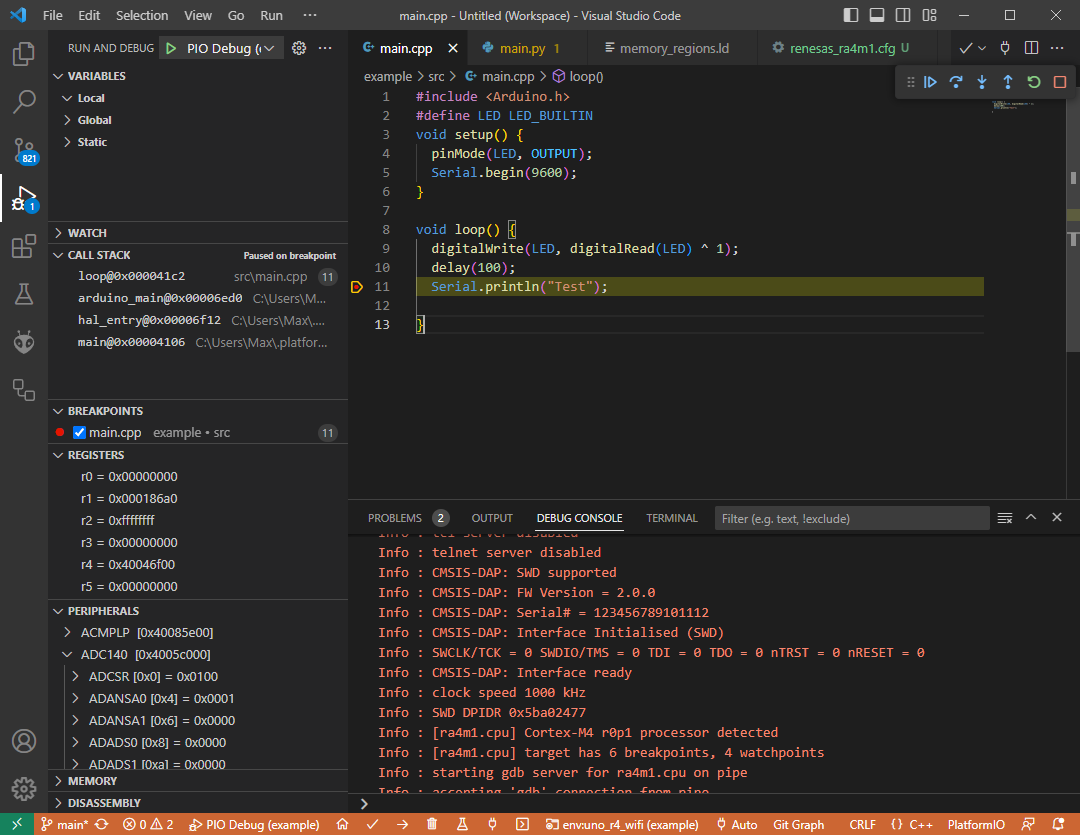Image resolution: width=1080 pixels, height=835 pixels.
Task: Open the PlatformIO alien icon in activity bar
Action: (x=24, y=342)
